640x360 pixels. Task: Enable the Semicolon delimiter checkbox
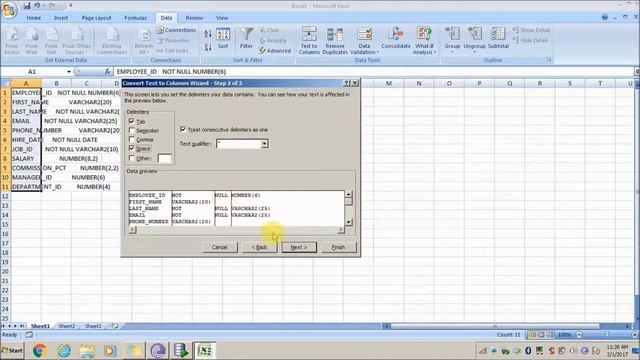tap(131, 130)
